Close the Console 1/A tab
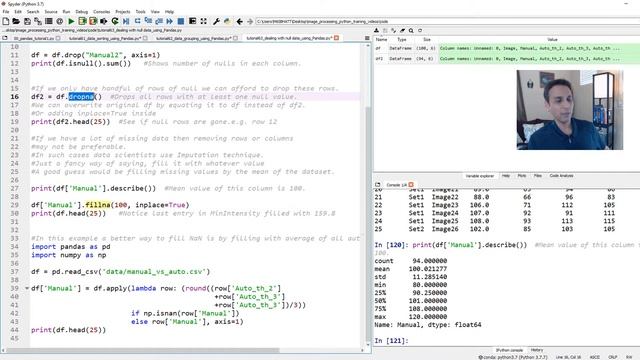Image resolution: width=640 pixels, height=360 pixels. pos(411,185)
